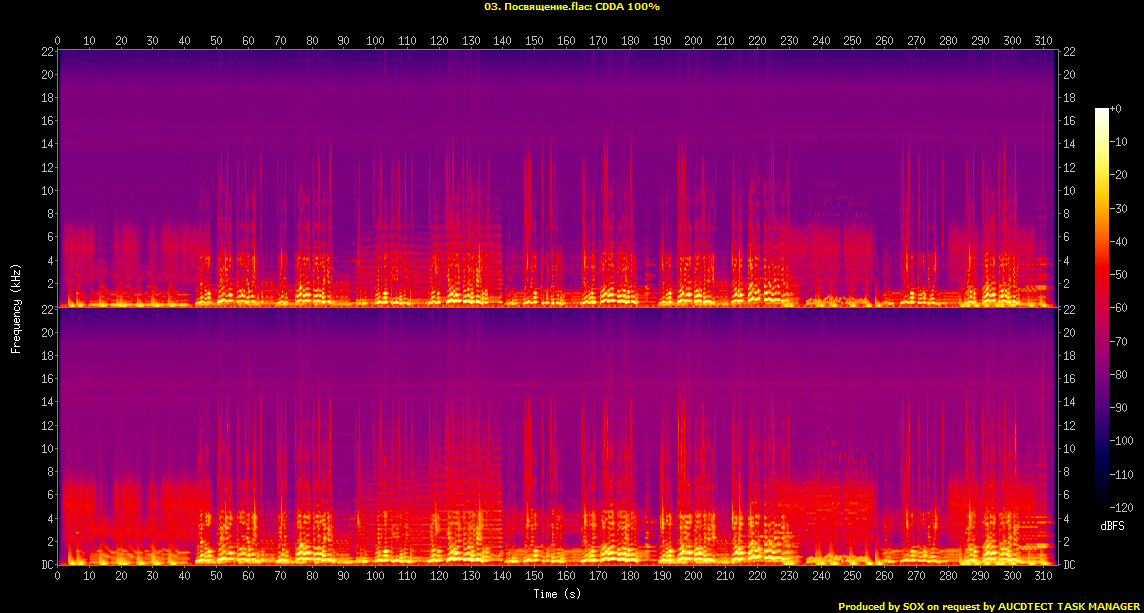The image size is (1144, 613).
Task: Select the 200 second tick on the bottom time axis
Action: pos(693,577)
